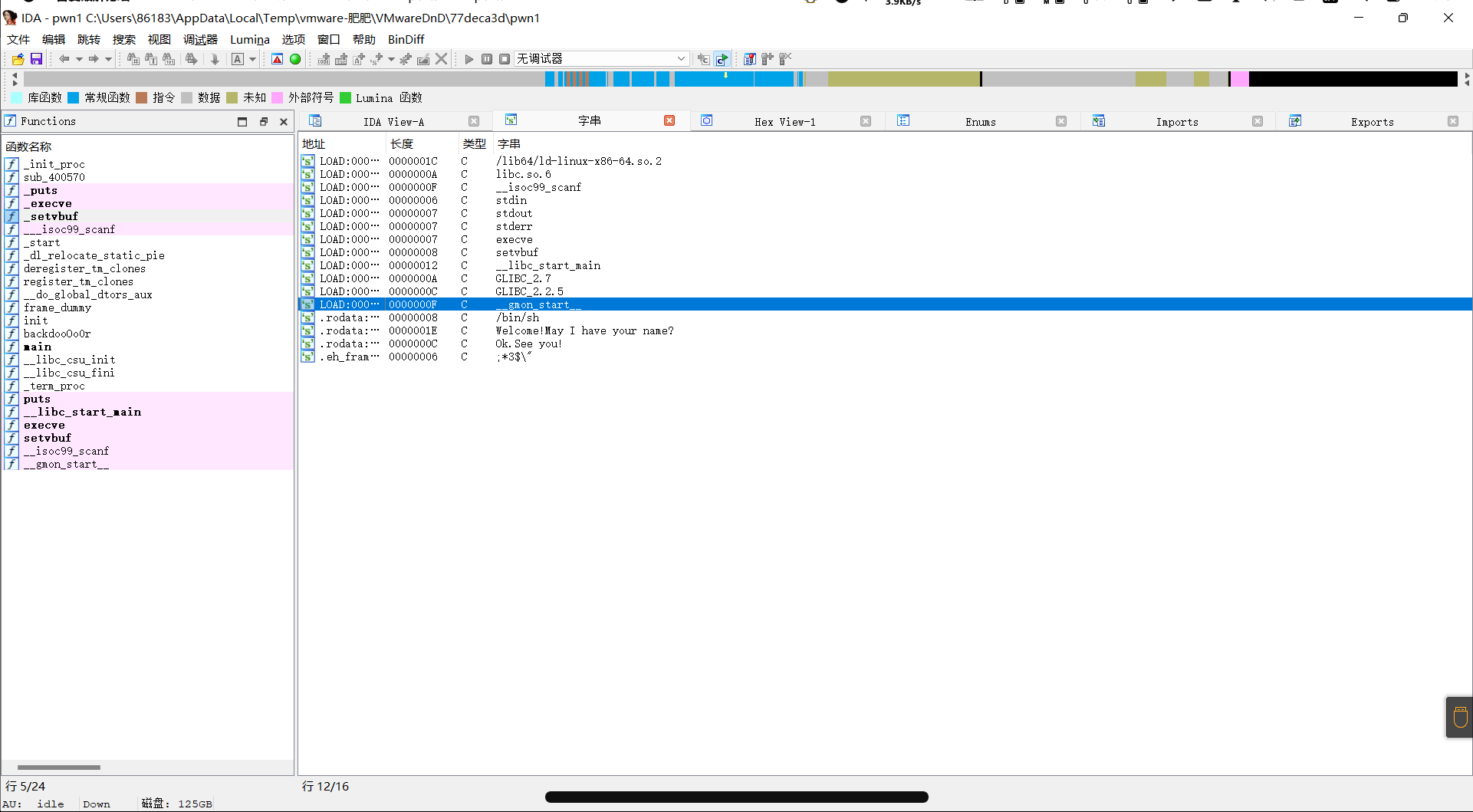Click the red warning triangle icon
The width and height of the screenshot is (1473, 812).
pos(278,59)
